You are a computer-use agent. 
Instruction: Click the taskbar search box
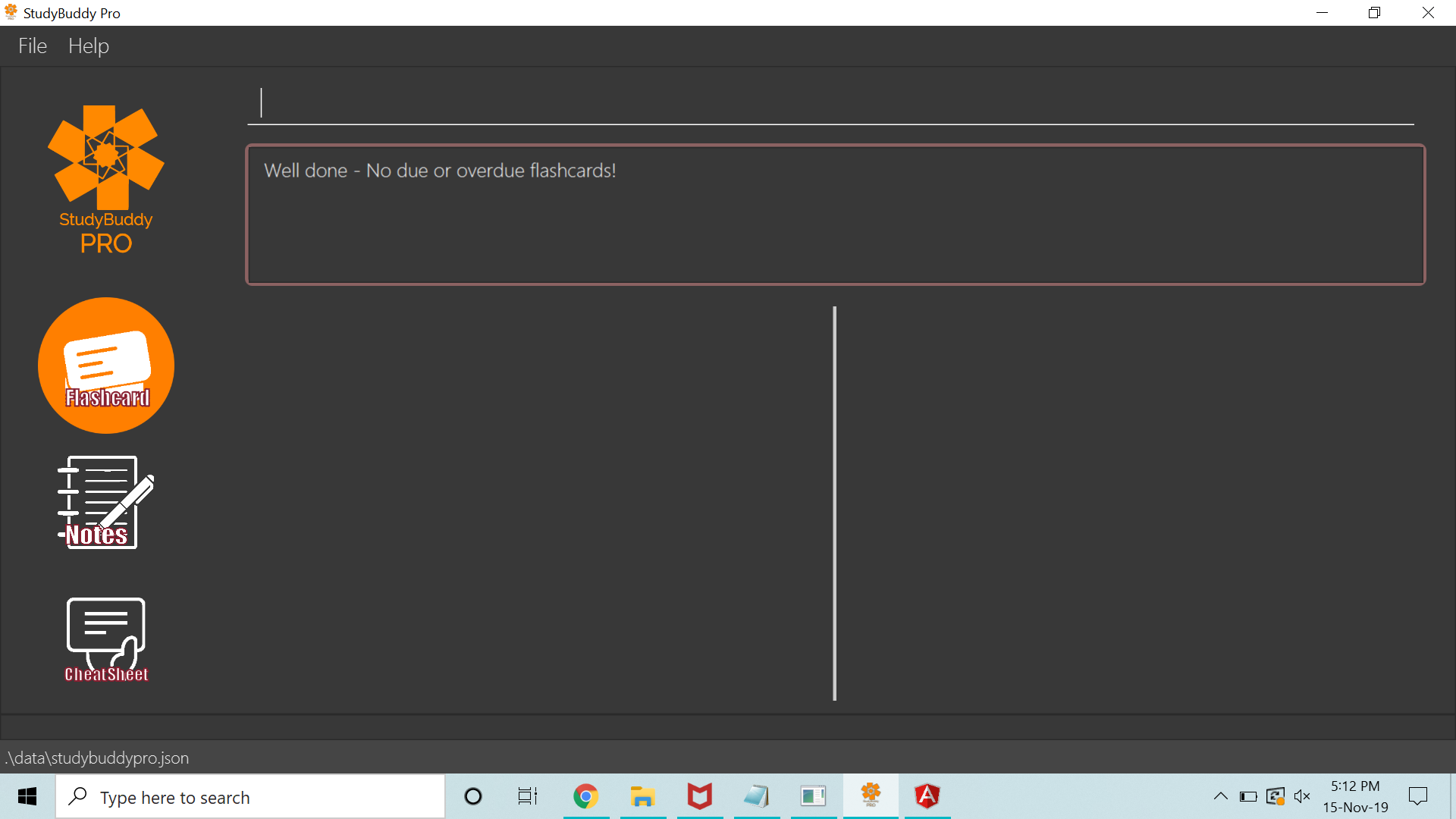(x=250, y=797)
